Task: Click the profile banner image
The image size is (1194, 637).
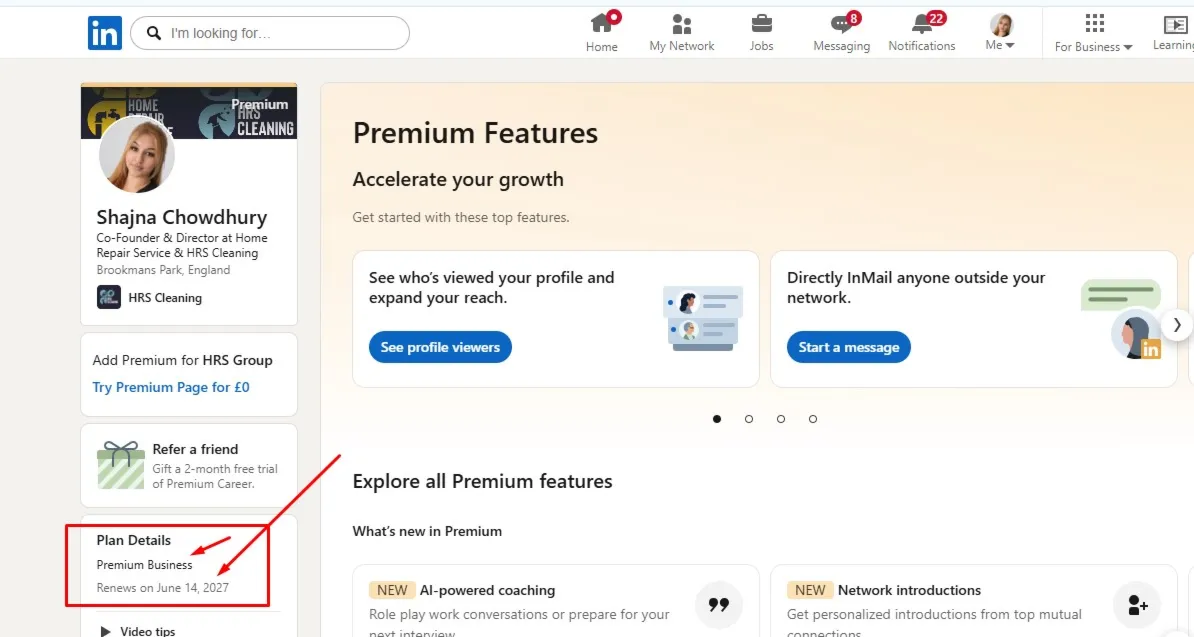Action: tap(189, 112)
